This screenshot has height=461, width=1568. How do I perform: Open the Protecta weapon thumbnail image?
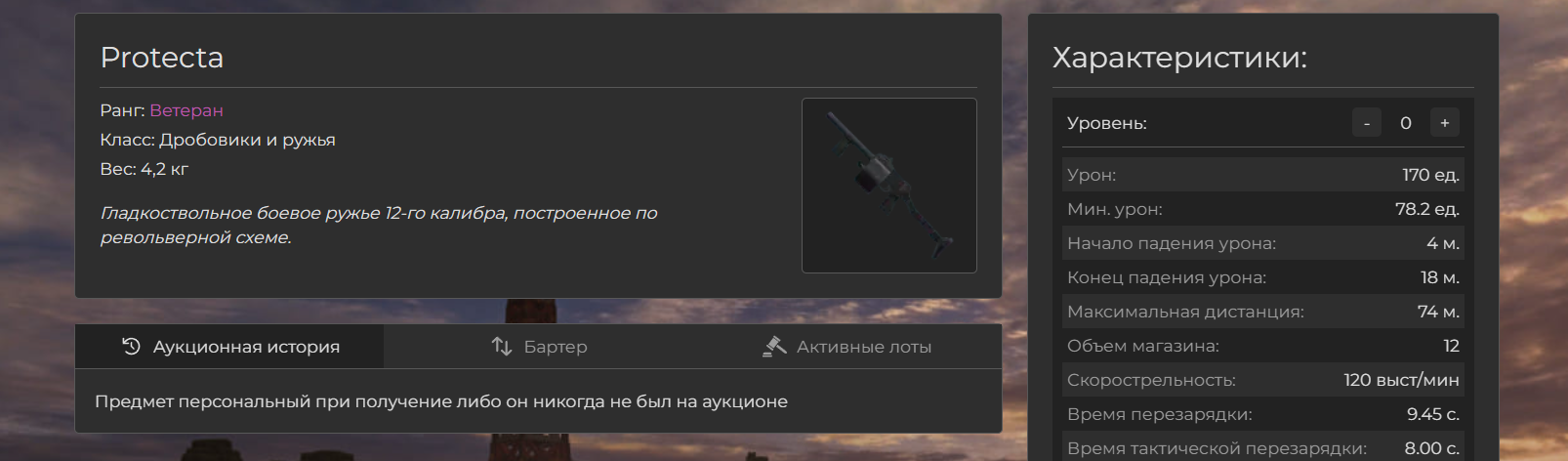coord(889,186)
